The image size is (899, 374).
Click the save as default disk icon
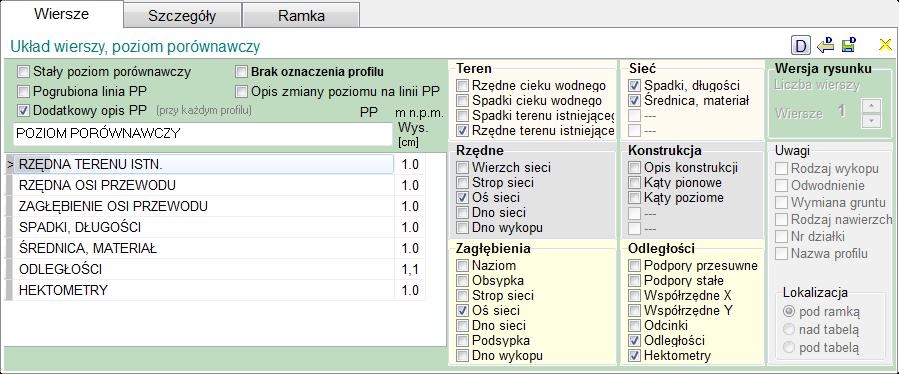point(849,45)
